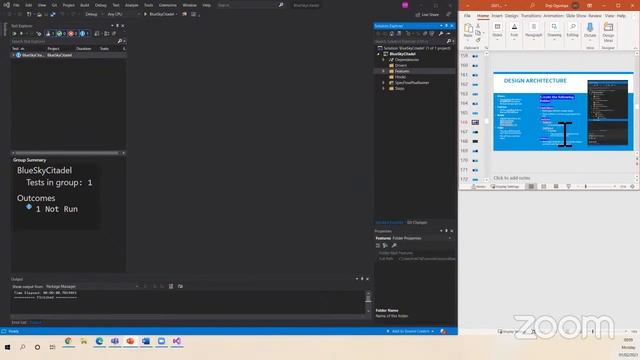The height and width of the screenshot is (360, 640).
Task: Click the Search Test Explorer input field
Action: click(64, 41)
